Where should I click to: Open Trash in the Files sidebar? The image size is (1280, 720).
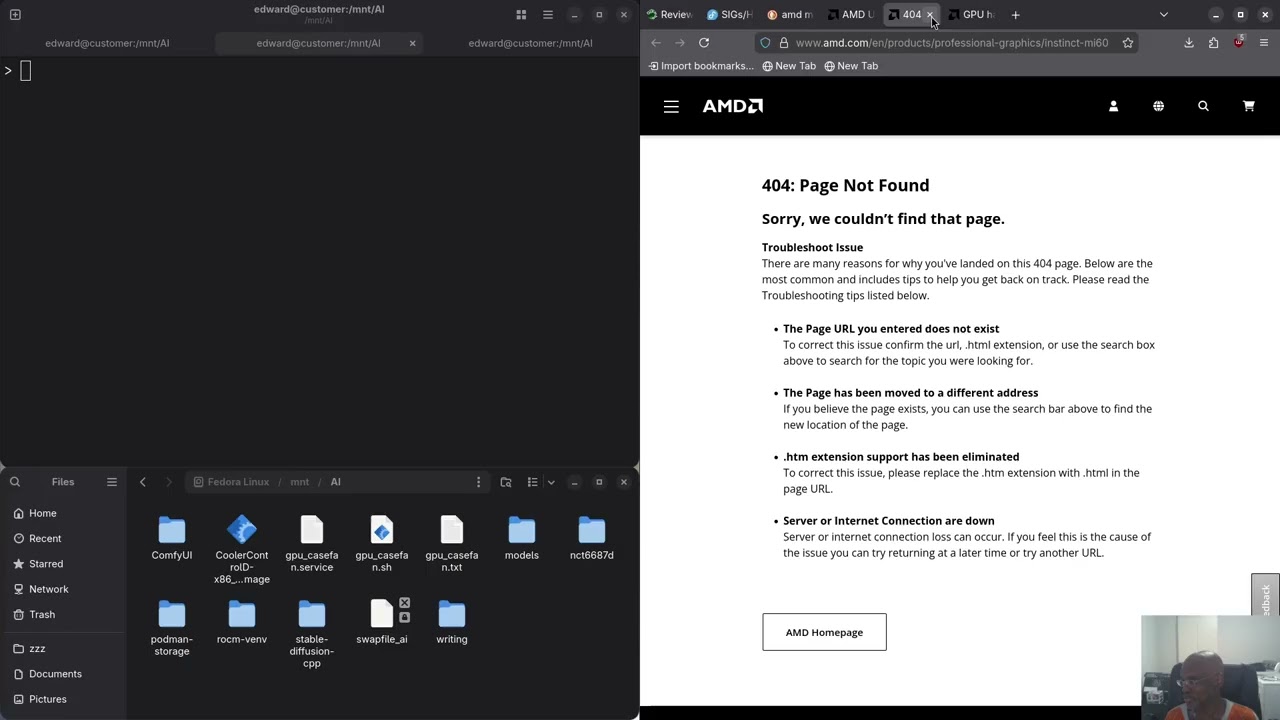click(x=63, y=614)
